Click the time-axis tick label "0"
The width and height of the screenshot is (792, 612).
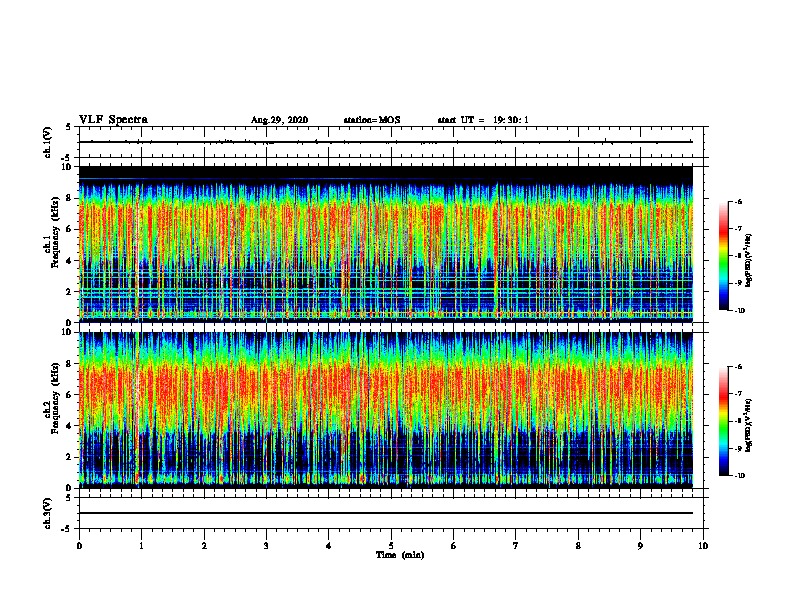pos(79,546)
